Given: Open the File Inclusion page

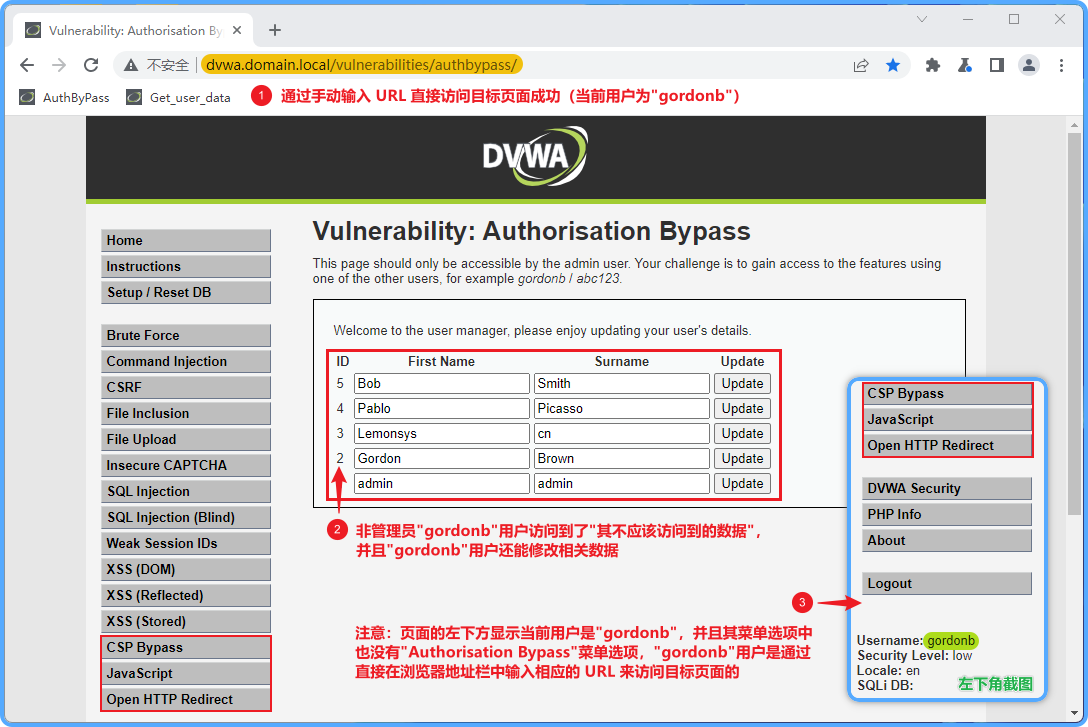Looking at the screenshot, I should pyautogui.click(x=185, y=413).
